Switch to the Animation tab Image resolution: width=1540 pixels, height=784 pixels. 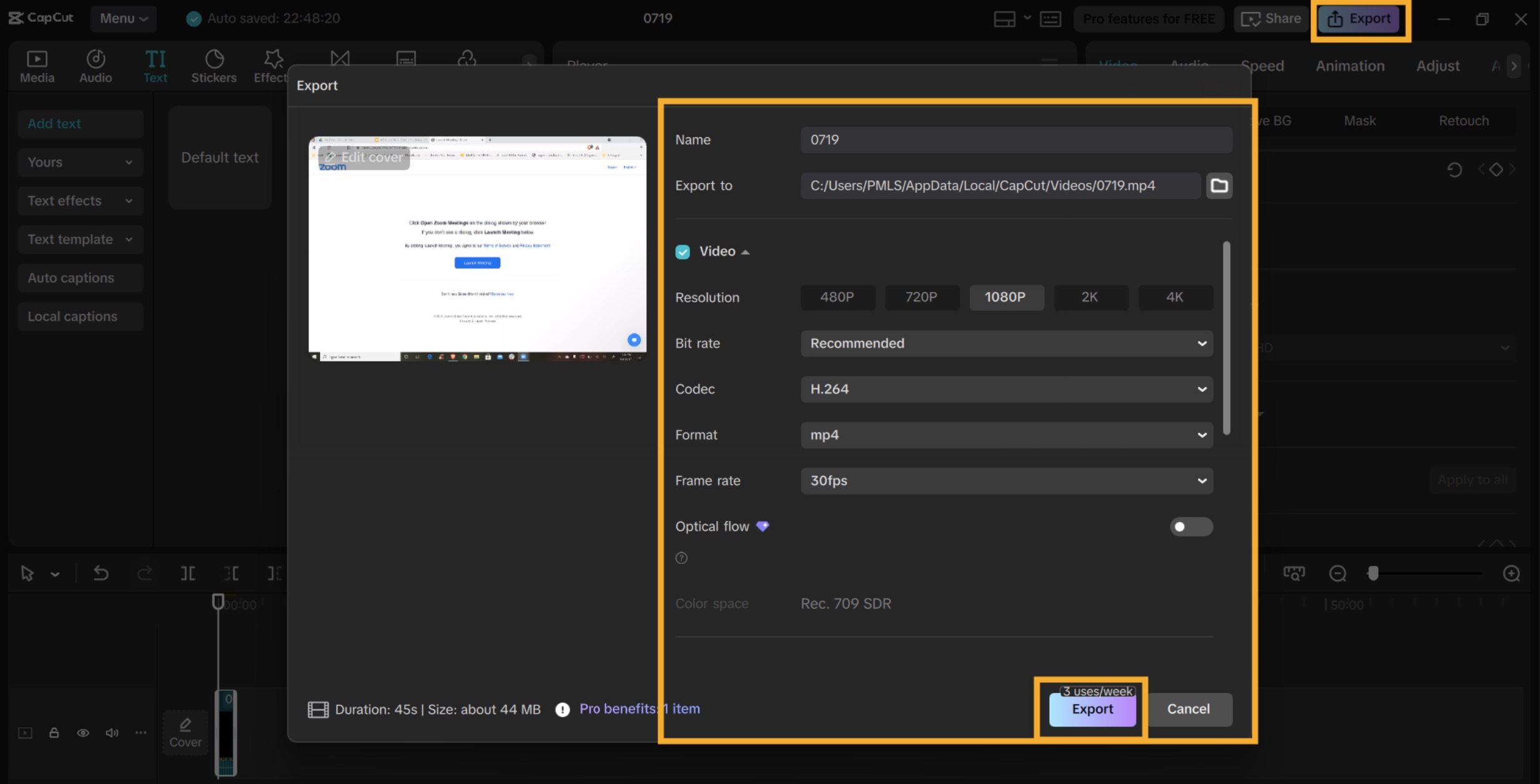pos(1350,66)
